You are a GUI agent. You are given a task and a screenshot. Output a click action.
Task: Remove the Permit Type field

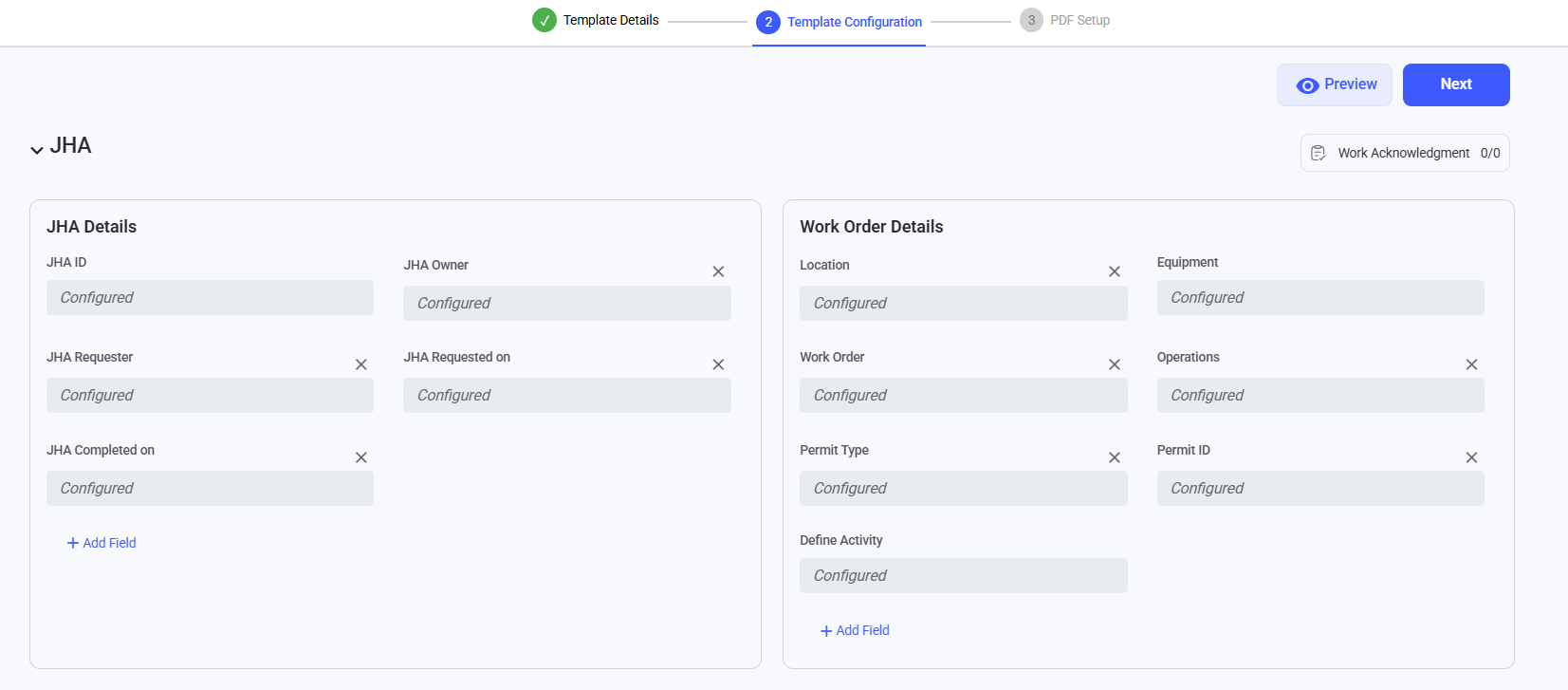tap(1115, 457)
